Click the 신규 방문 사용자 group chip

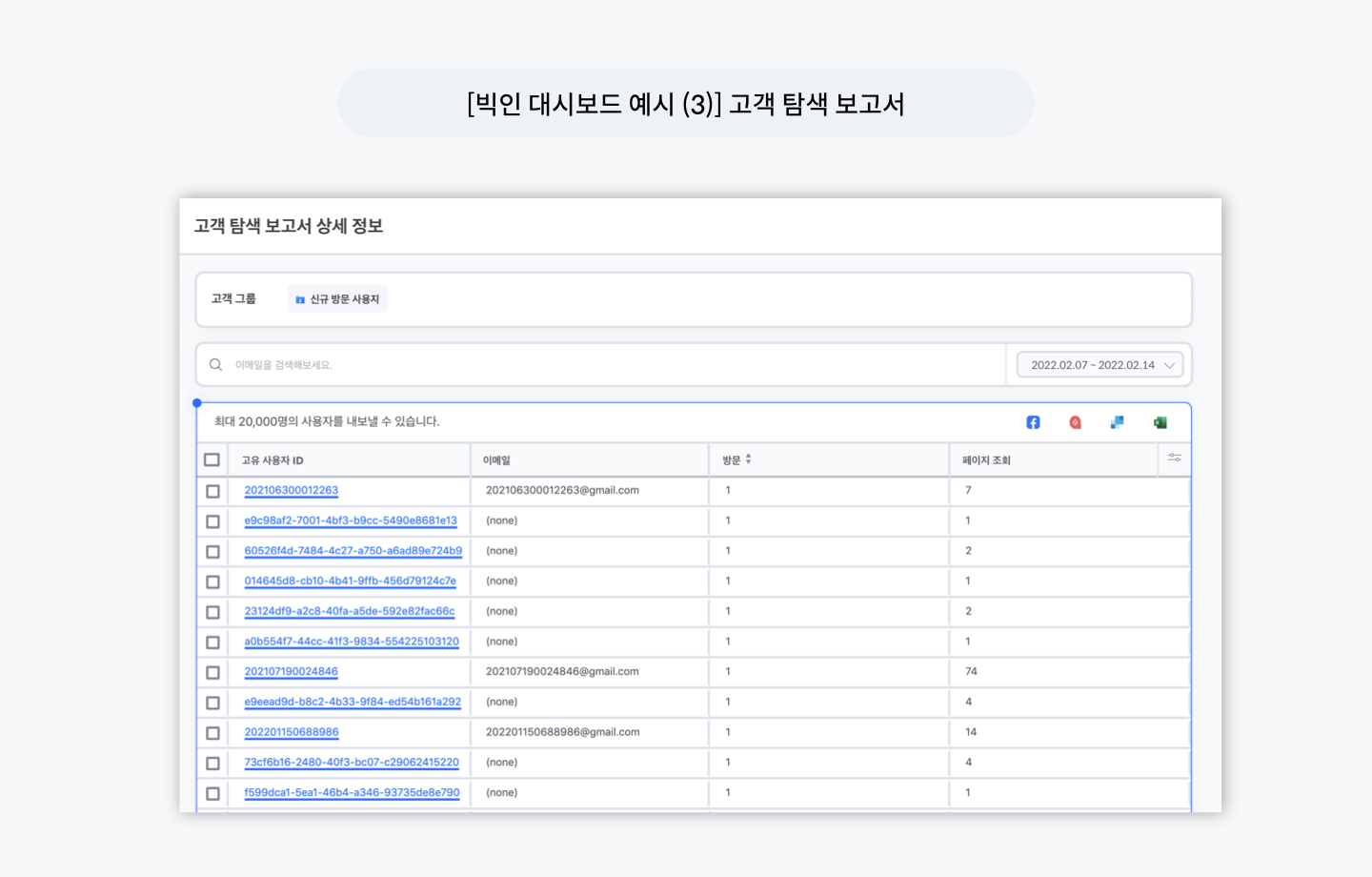pos(337,299)
